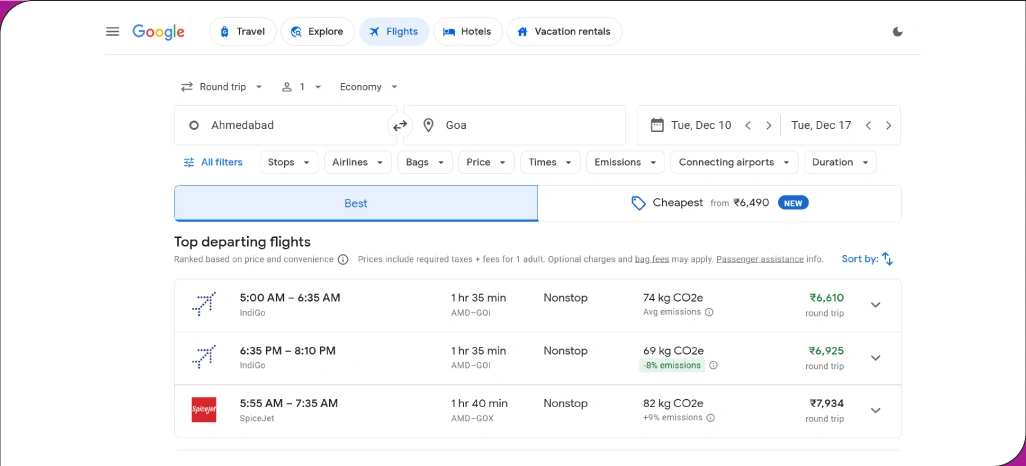
Task: Go to previous return date
Action: (868, 125)
